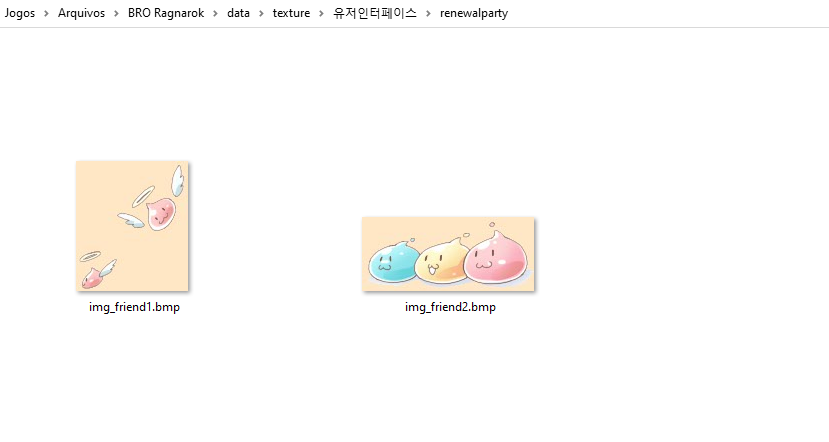Go to Arquivos in the path
The height and width of the screenshot is (442, 829).
81,13
